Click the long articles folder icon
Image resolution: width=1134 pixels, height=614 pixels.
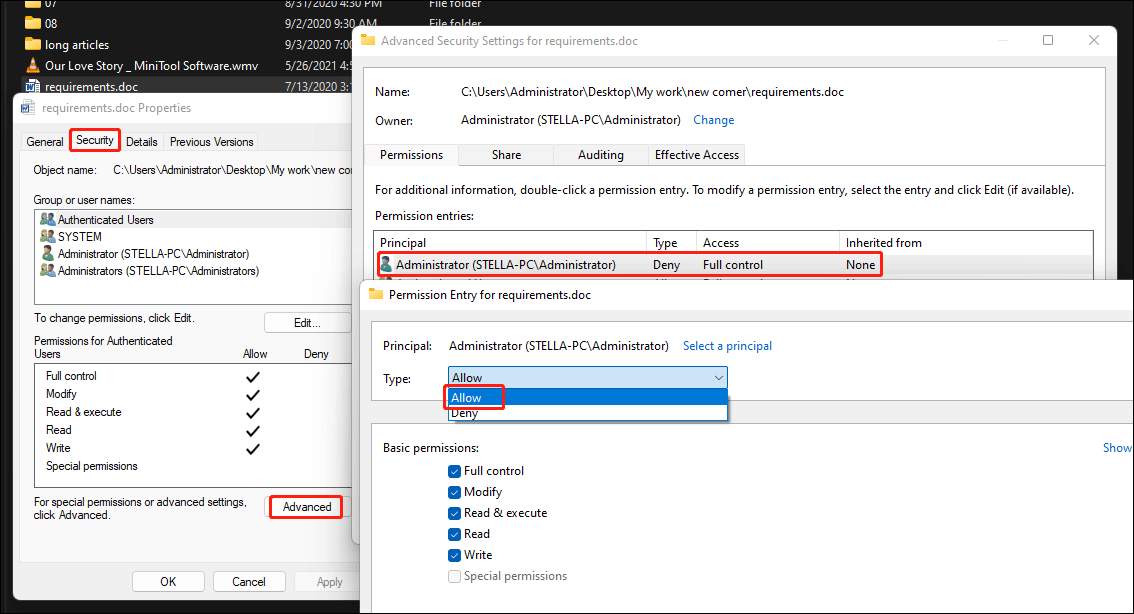click(32, 44)
